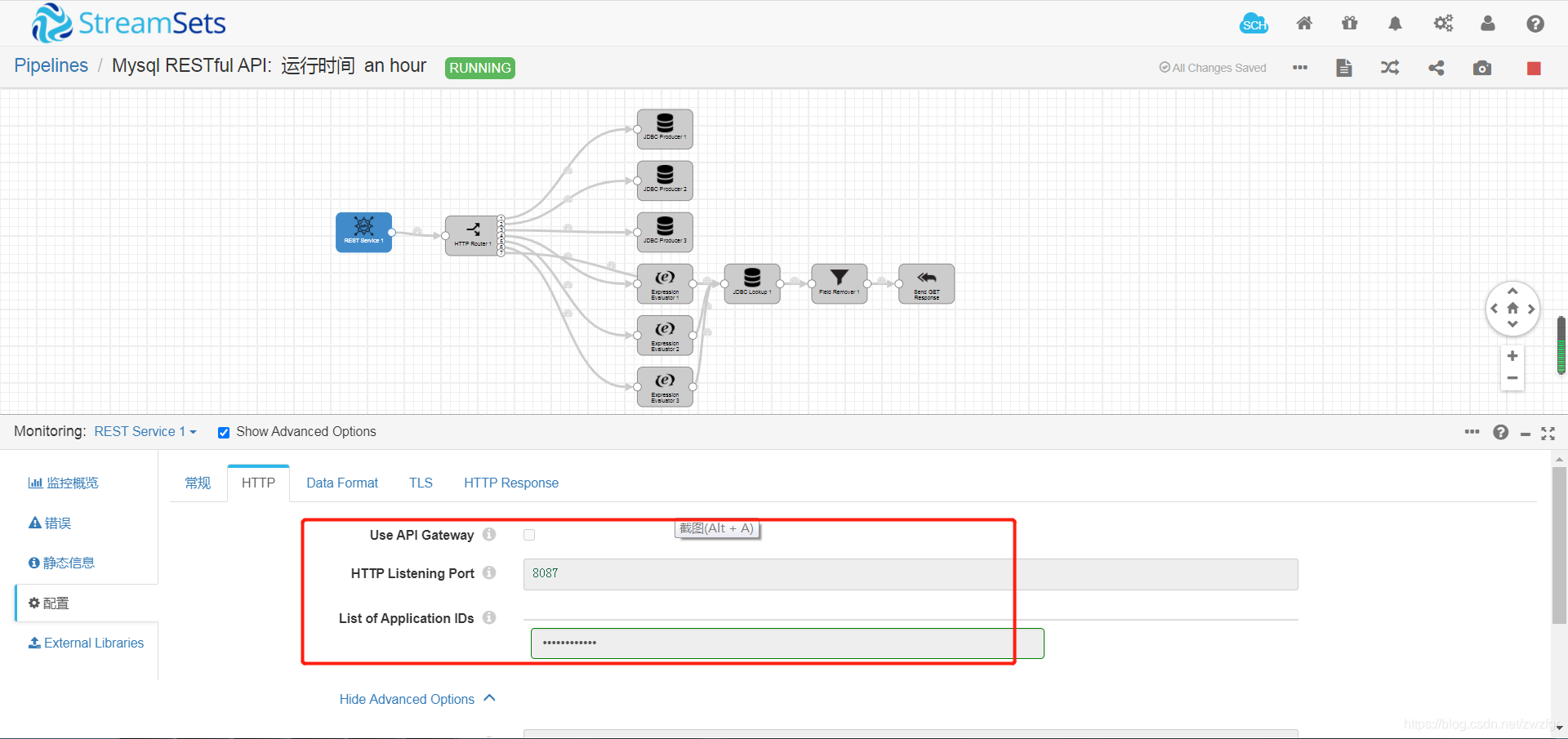
Task: Click the RUNNING status badge
Action: coord(480,68)
